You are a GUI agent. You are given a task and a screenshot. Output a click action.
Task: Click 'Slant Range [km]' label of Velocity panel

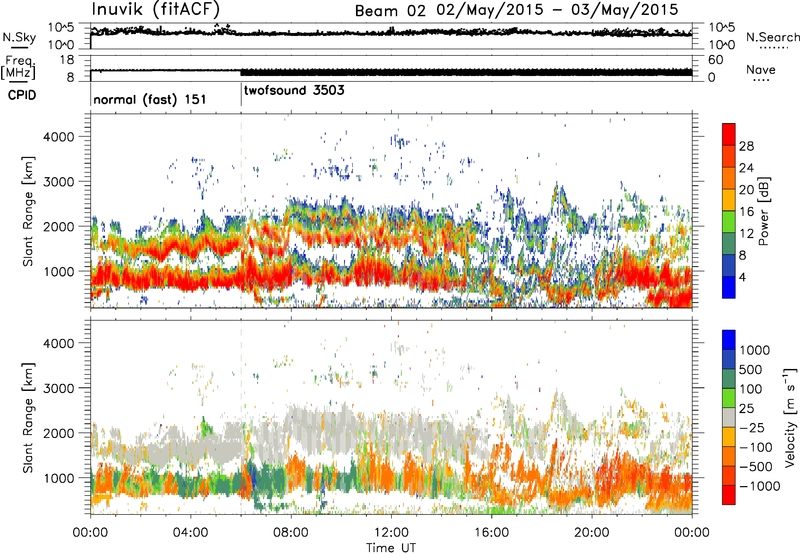(x=28, y=417)
